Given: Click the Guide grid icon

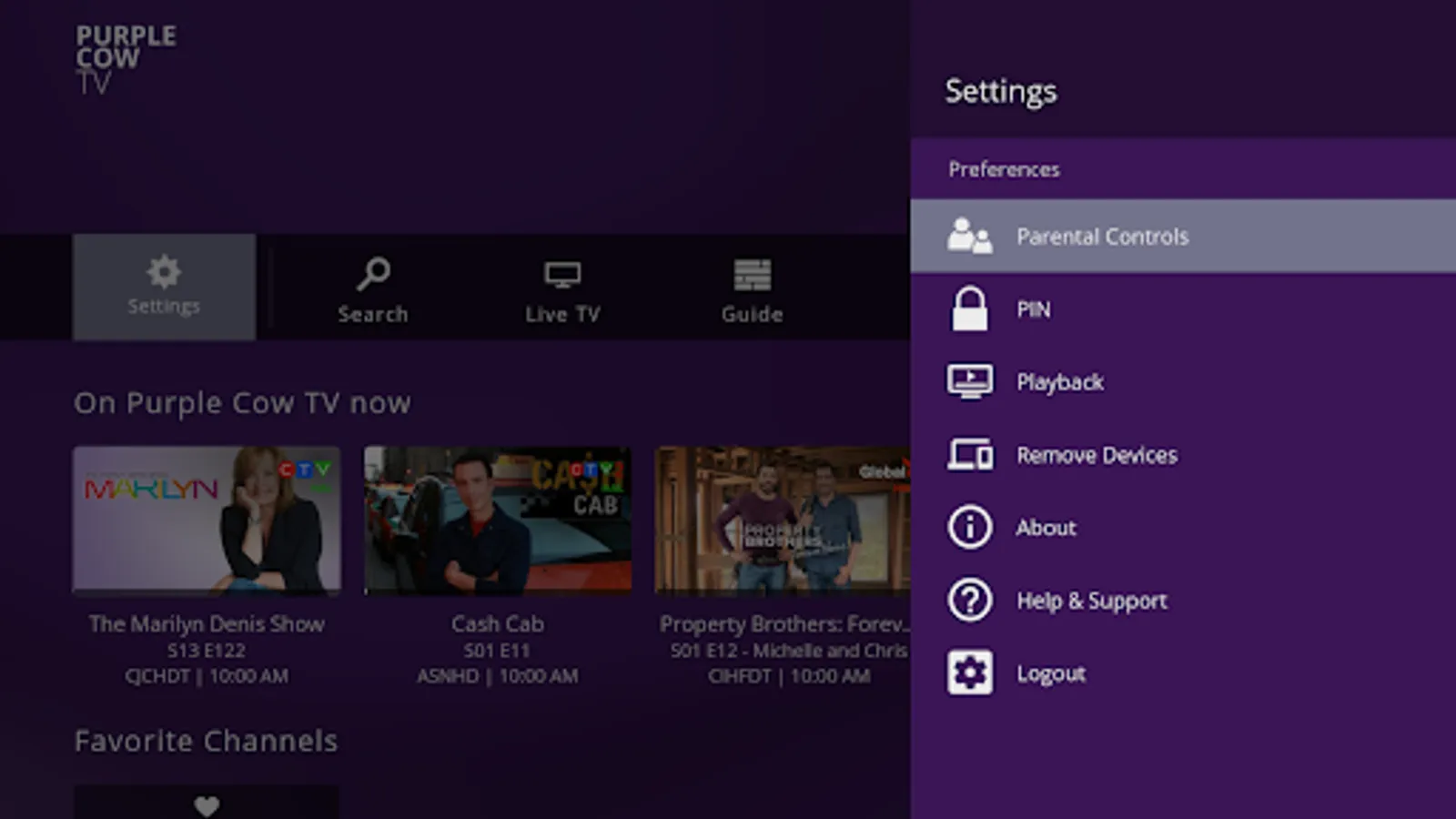Looking at the screenshot, I should (753, 275).
